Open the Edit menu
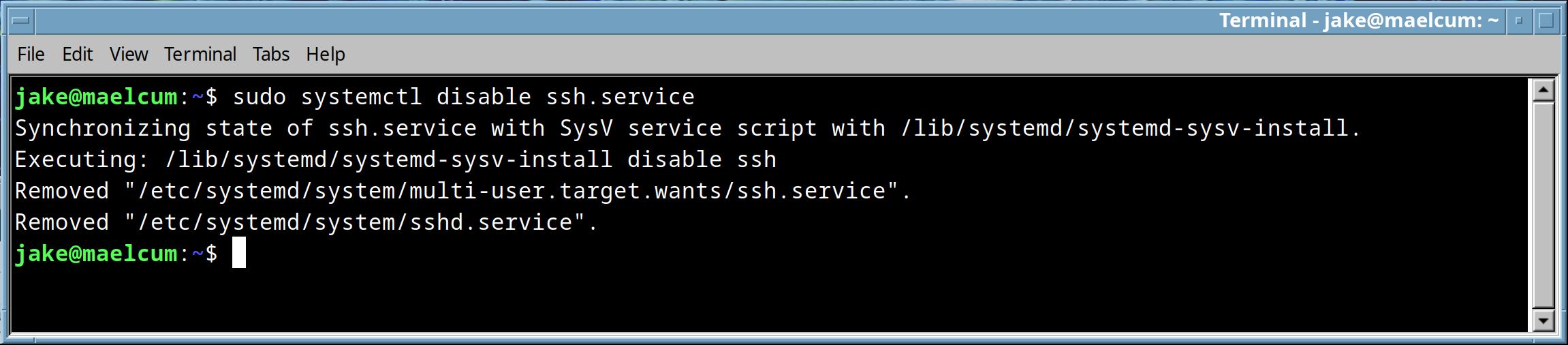The height and width of the screenshot is (345, 1568). click(77, 54)
